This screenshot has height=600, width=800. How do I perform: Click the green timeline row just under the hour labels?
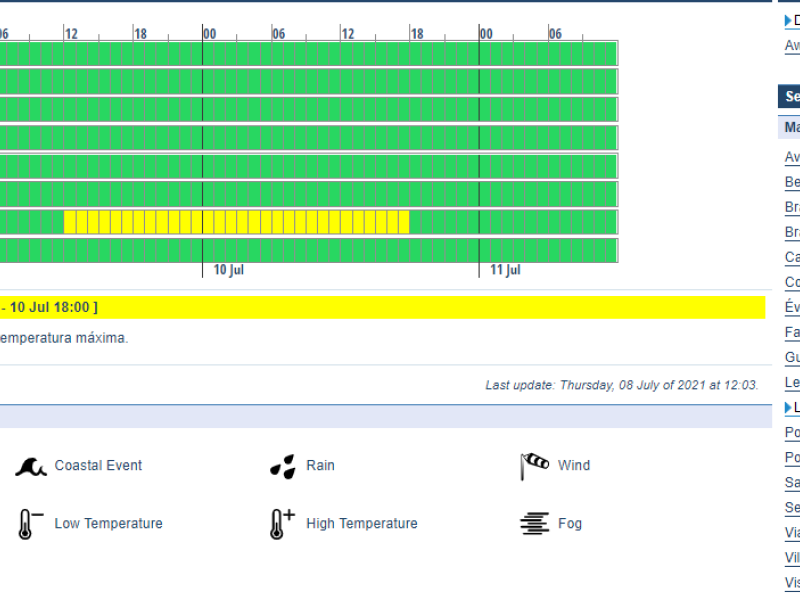(x=309, y=54)
